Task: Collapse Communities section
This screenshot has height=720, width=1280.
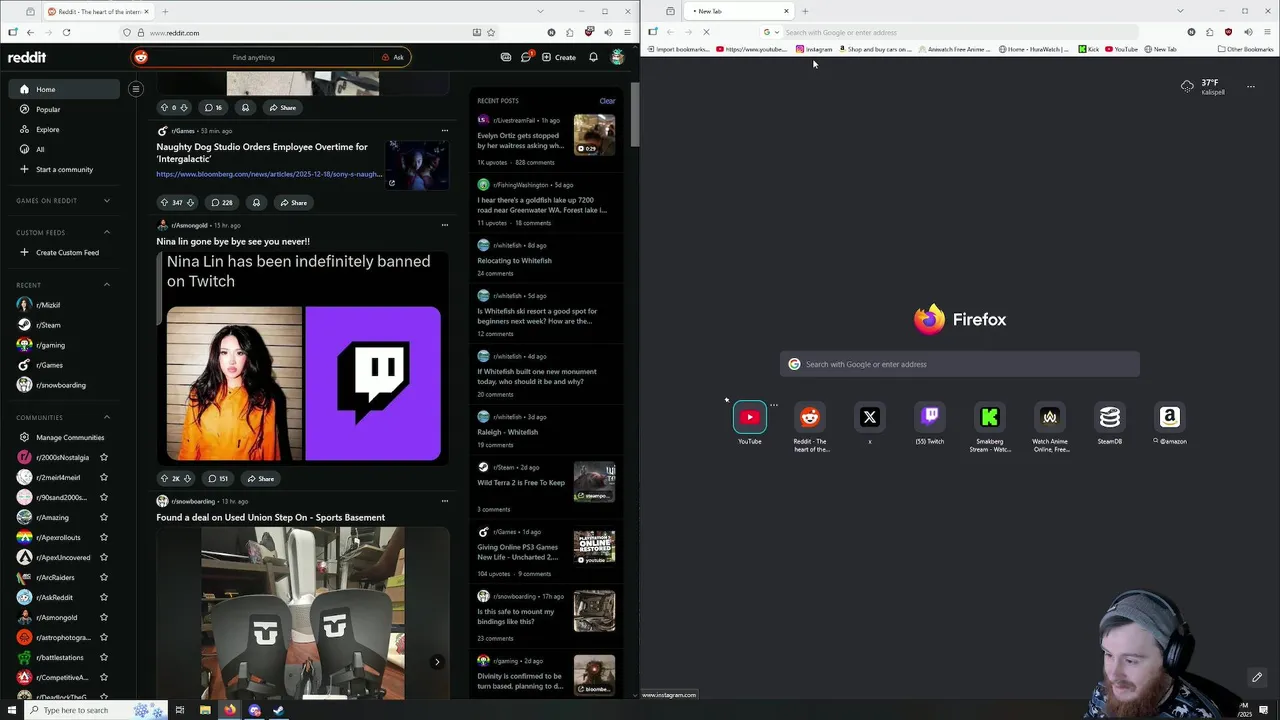Action: coord(107,417)
